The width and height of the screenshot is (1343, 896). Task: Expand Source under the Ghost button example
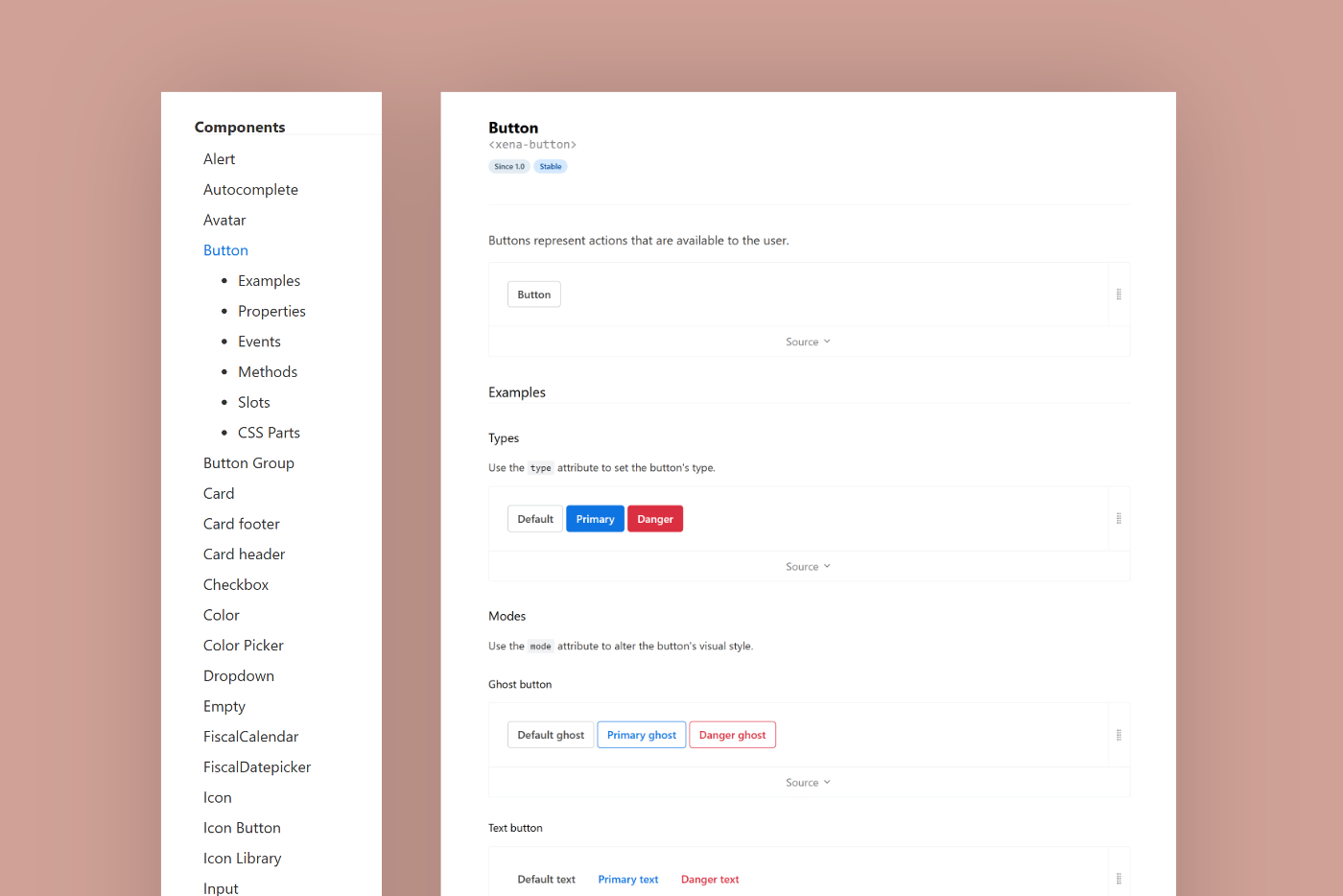(808, 783)
